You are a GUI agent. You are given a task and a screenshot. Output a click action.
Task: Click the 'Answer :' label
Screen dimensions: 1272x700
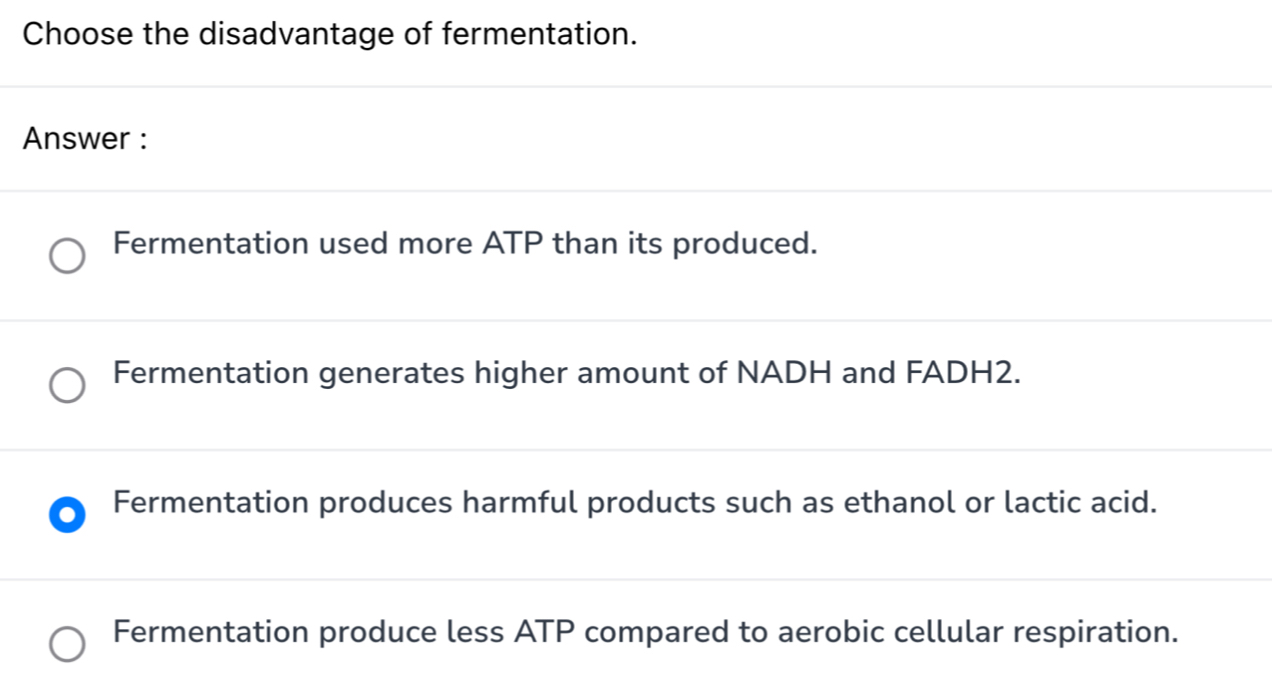tap(85, 138)
